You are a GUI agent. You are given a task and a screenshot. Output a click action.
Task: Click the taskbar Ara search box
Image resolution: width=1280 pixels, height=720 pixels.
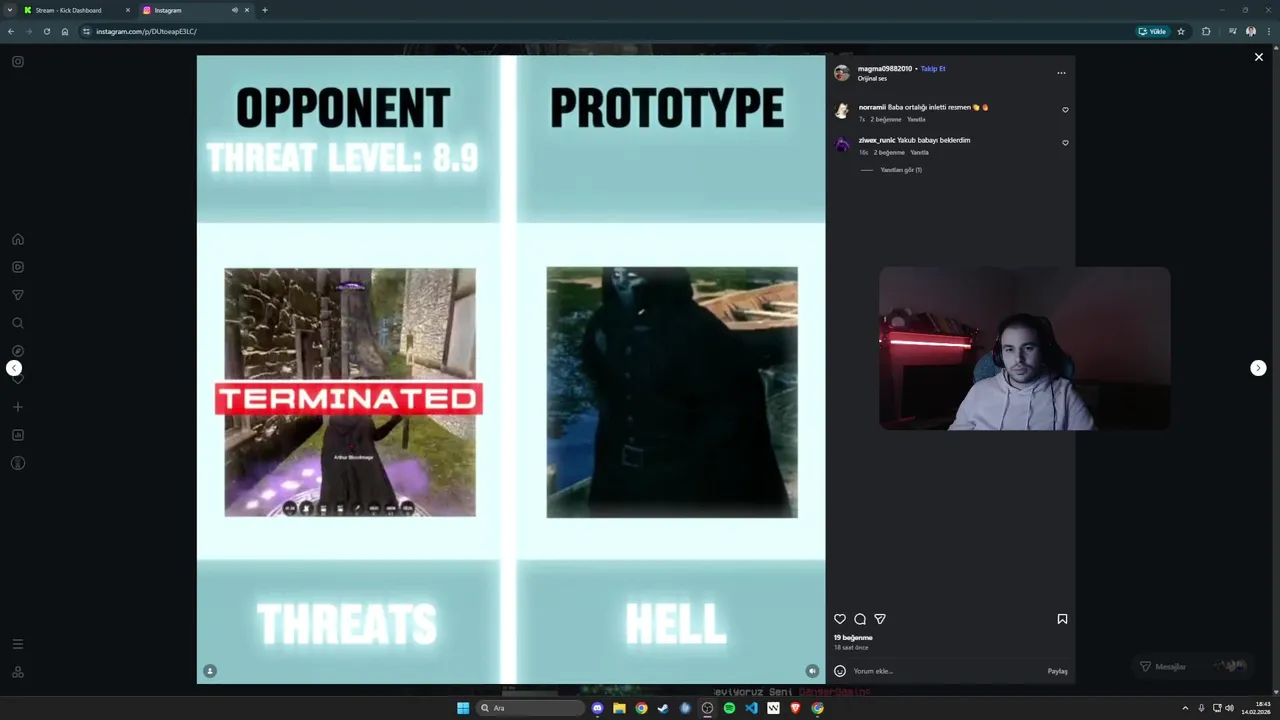tap(530, 708)
